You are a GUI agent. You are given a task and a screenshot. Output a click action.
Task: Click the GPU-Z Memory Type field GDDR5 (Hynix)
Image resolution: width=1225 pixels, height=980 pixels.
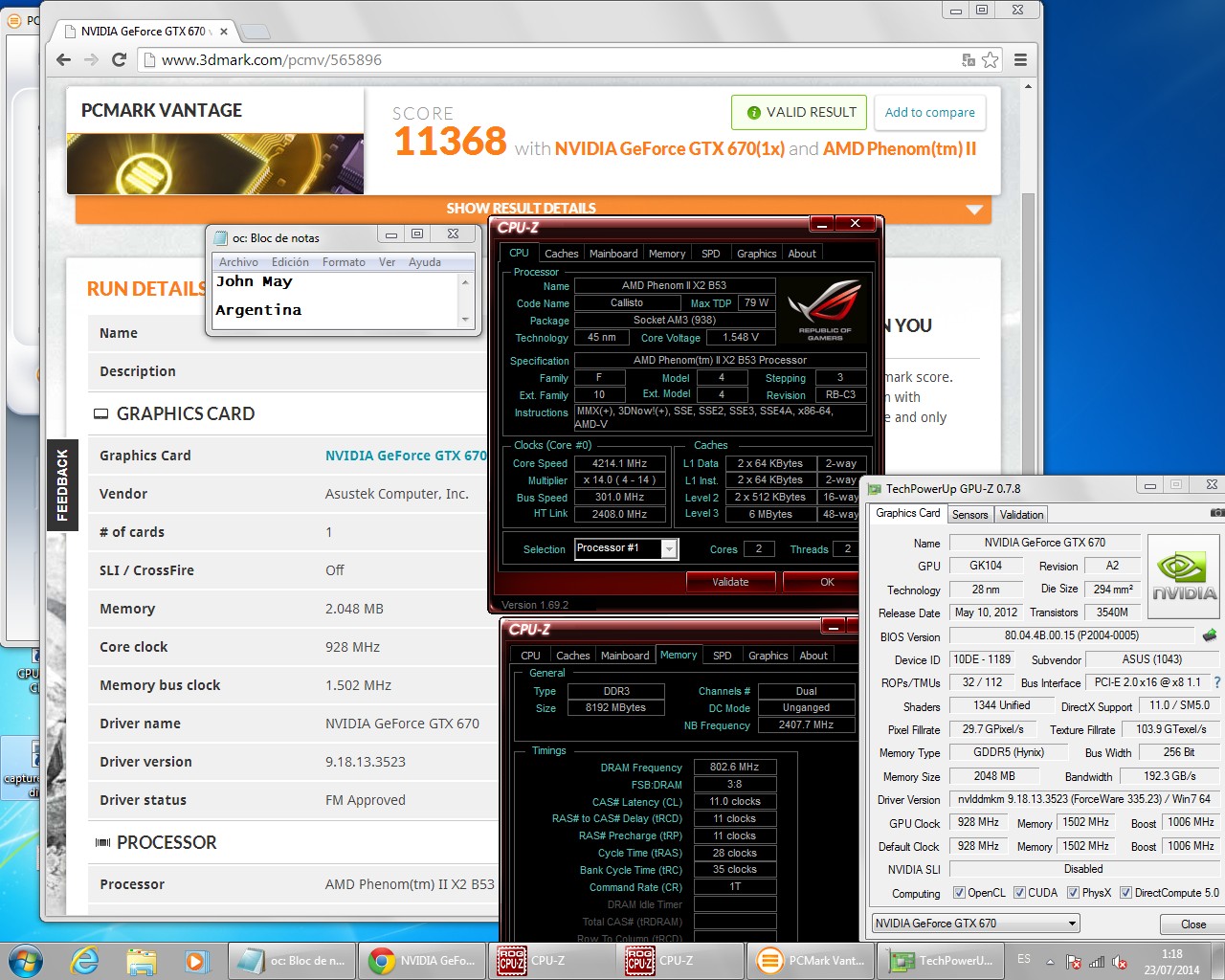(1009, 752)
